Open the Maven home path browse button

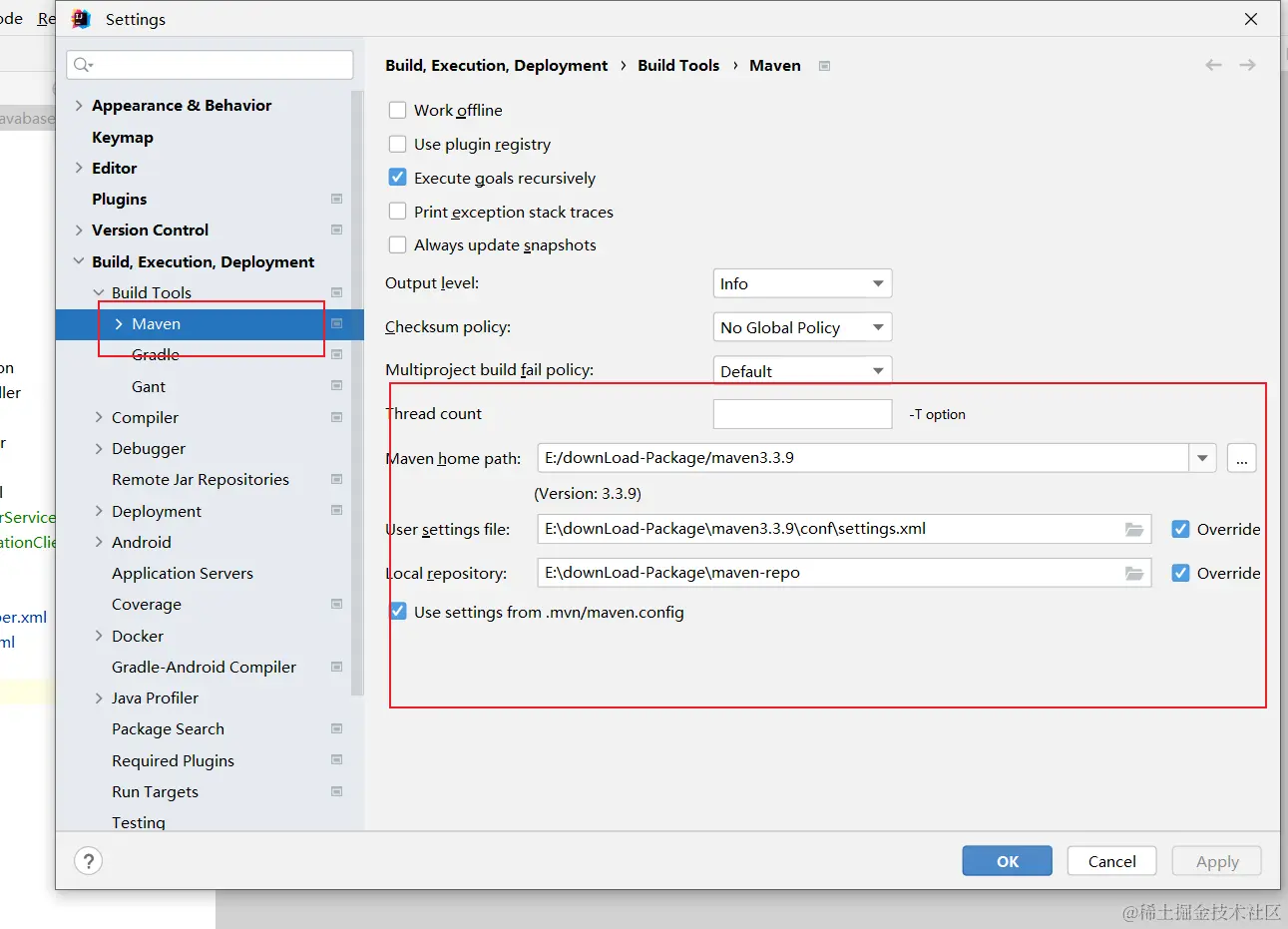coord(1241,459)
